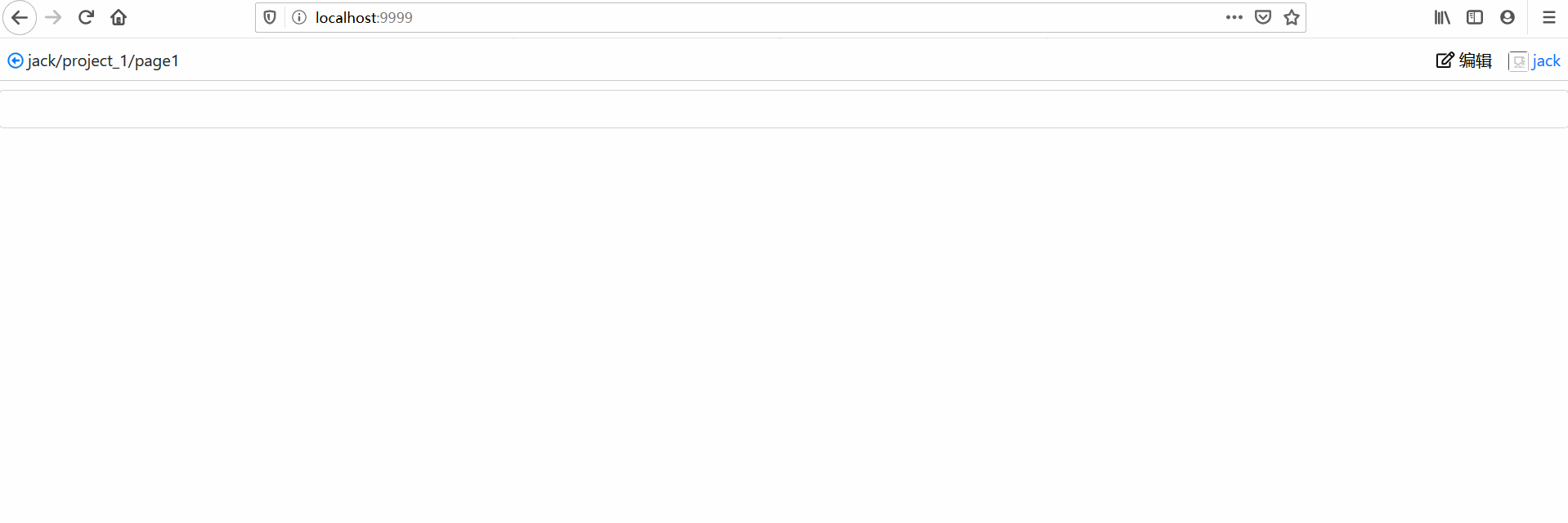Click the 编辑 edit button
This screenshot has height=523, width=1568.
[x=1463, y=60]
